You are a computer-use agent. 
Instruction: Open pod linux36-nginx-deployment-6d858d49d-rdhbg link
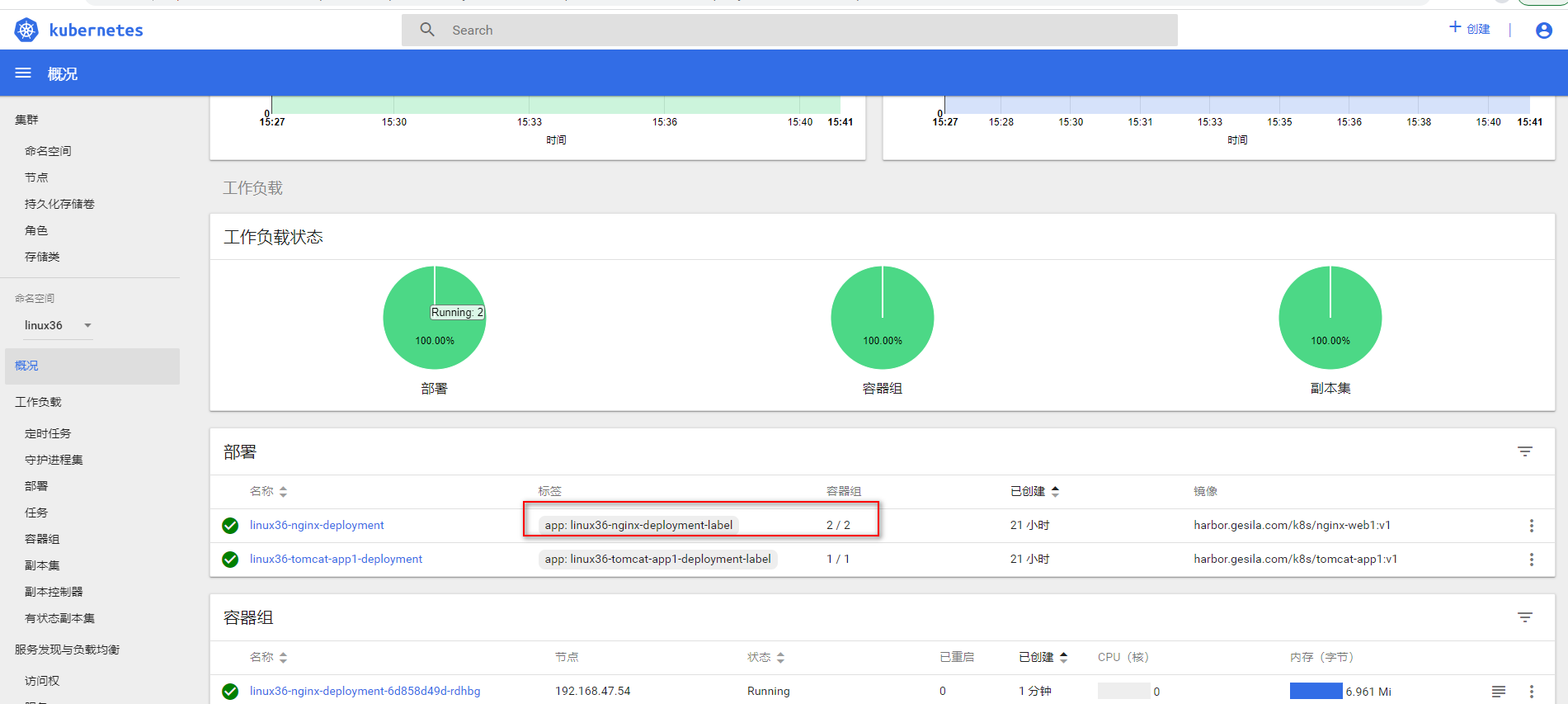click(x=365, y=691)
